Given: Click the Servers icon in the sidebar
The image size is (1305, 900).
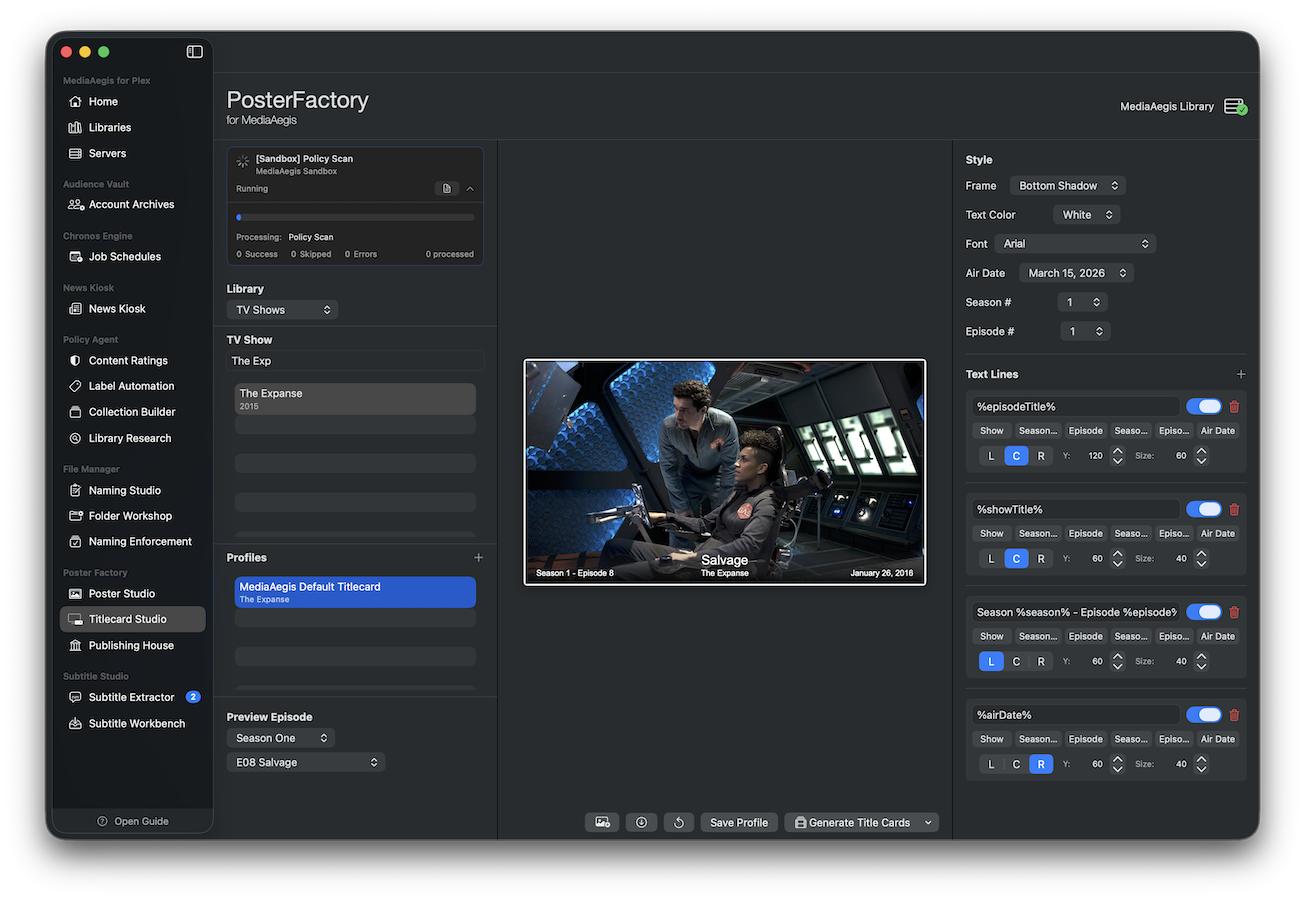Looking at the screenshot, I should 75,153.
